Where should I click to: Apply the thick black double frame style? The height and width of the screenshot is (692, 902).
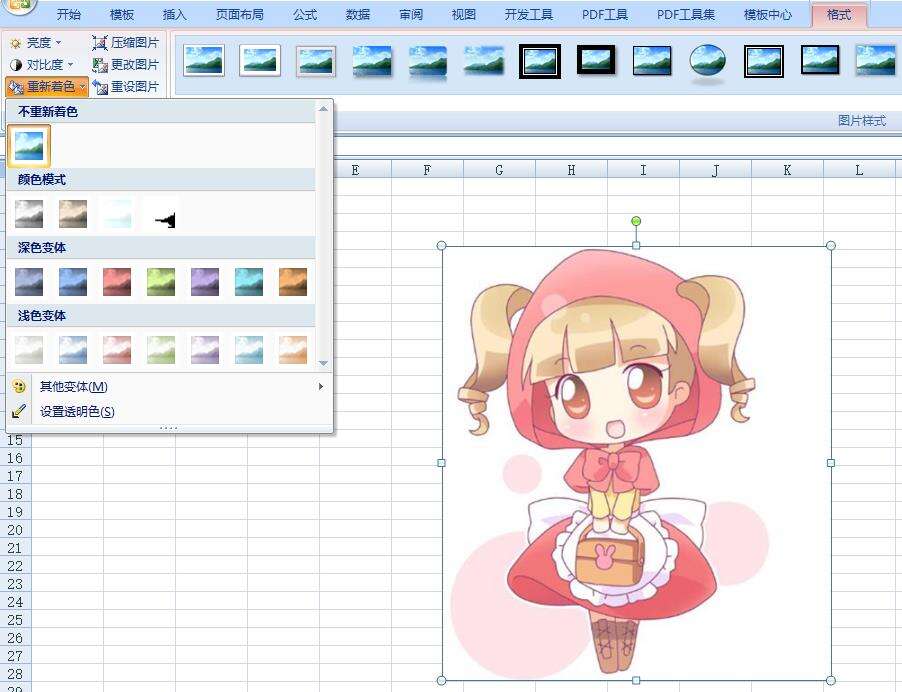540,61
